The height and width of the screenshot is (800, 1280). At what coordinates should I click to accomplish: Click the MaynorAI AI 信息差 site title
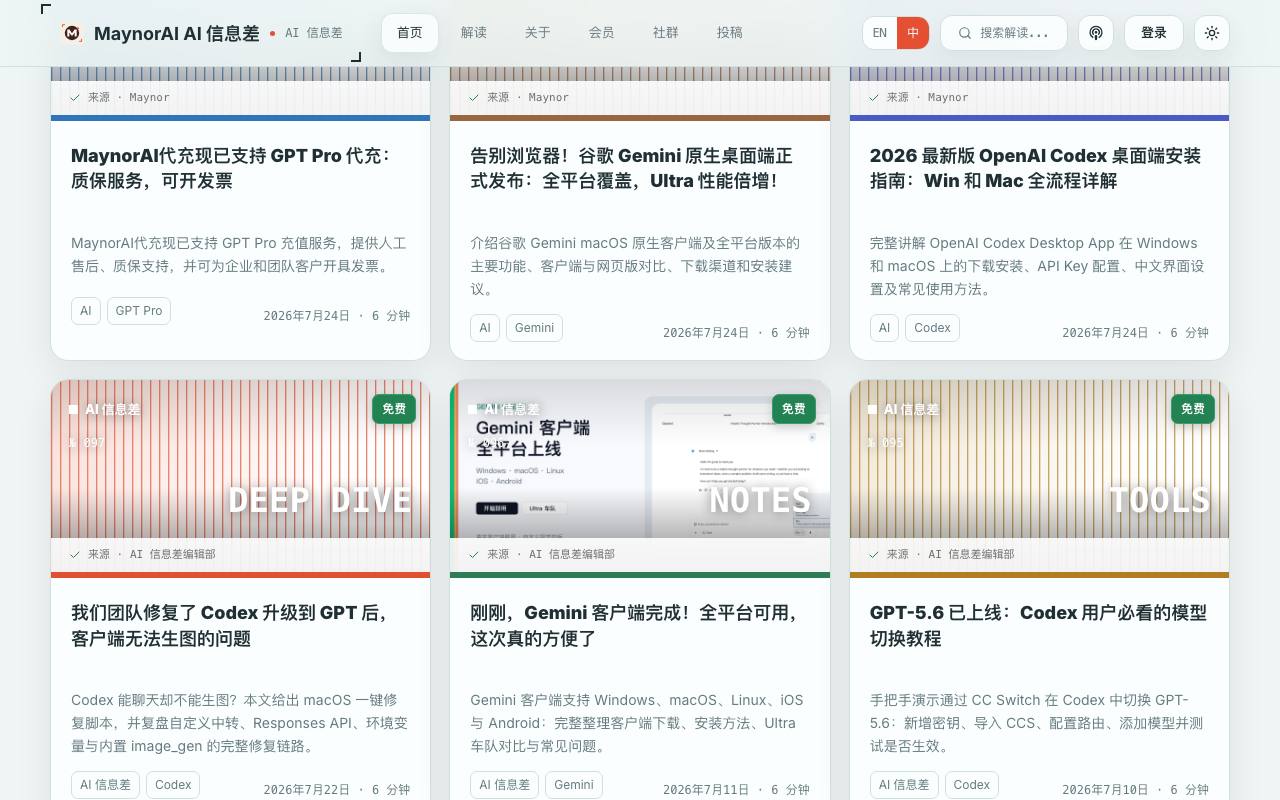pyautogui.click(x=177, y=33)
